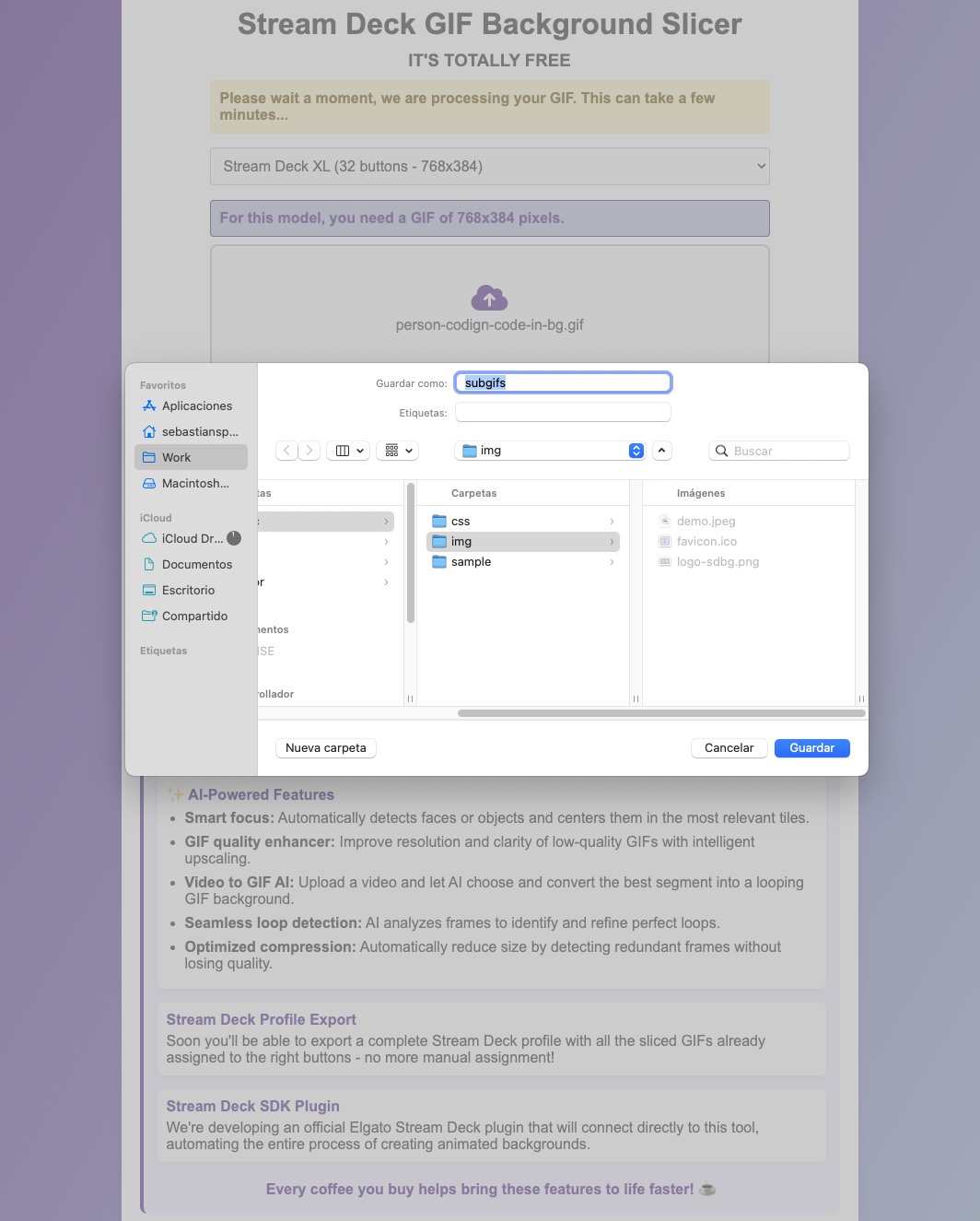This screenshot has width=980, height=1221.
Task: Expand the sample folder chevron
Action: coord(612,562)
